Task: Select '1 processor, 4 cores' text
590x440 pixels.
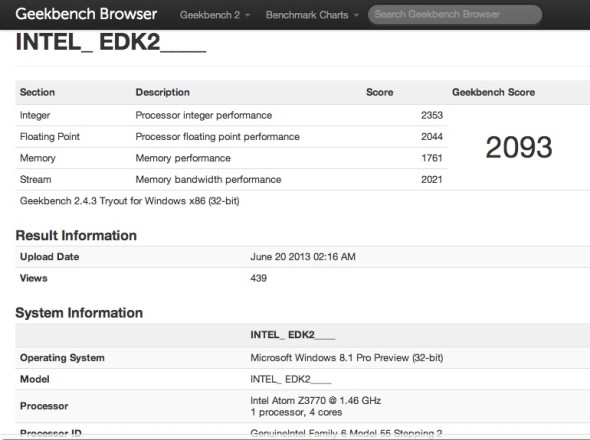Action: coord(296,413)
